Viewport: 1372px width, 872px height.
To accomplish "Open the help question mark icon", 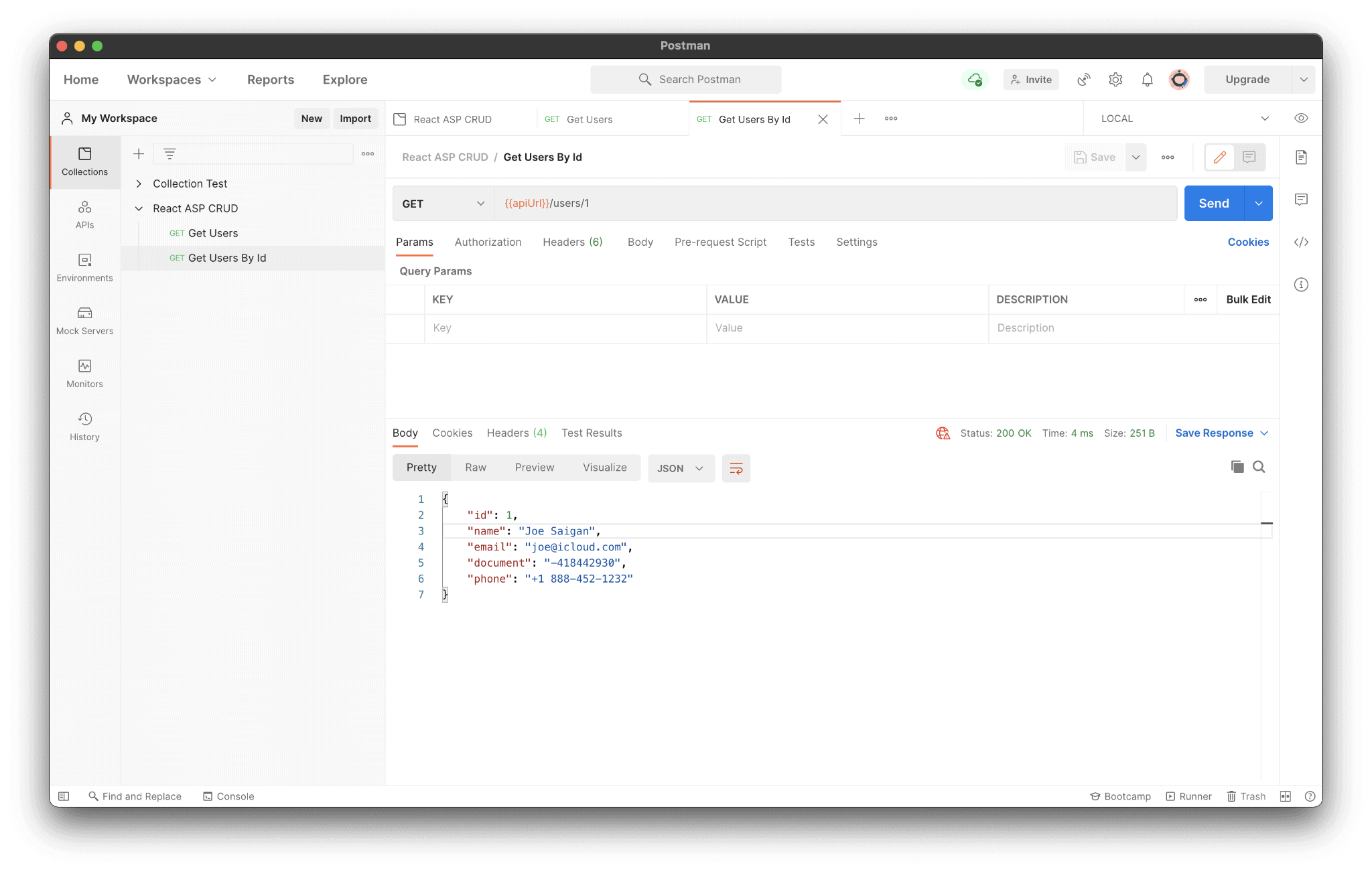I will pyautogui.click(x=1310, y=796).
